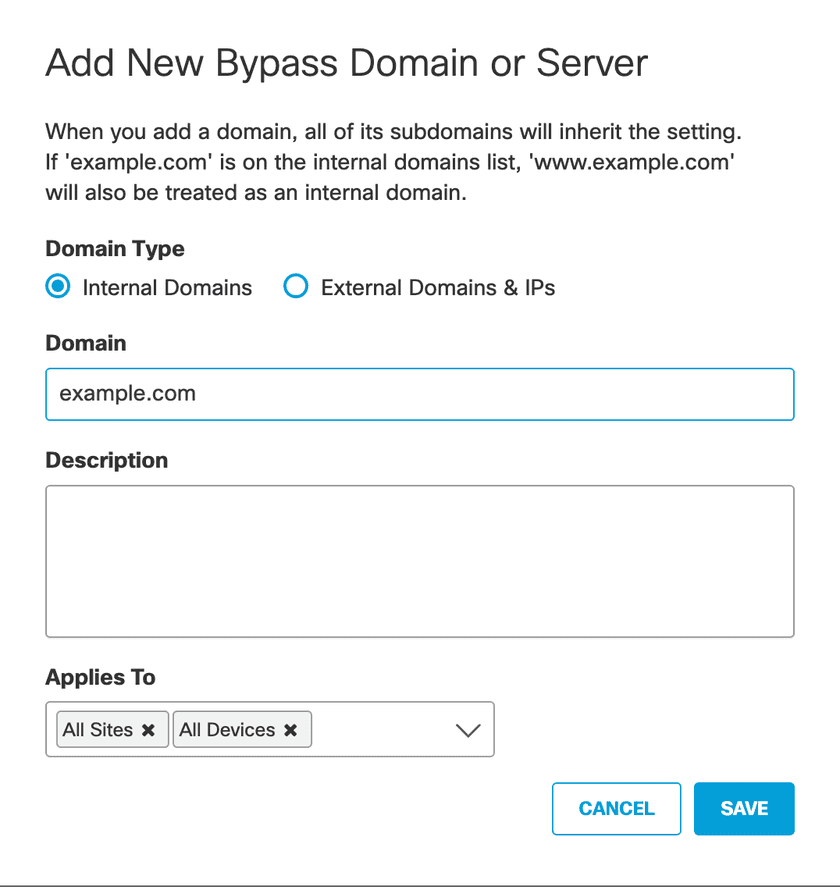Viewport: 840px width, 887px height.
Task: Open the Applies To combo box empty area
Action: pyautogui.click(x=380, y=730)
